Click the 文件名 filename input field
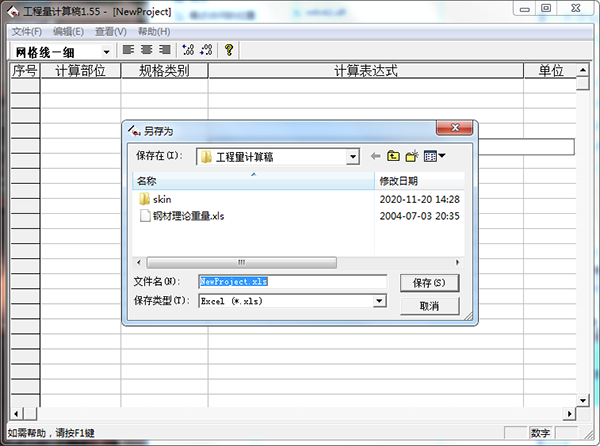The width and height of the screenshot is (600, 446). coord(293,282)
